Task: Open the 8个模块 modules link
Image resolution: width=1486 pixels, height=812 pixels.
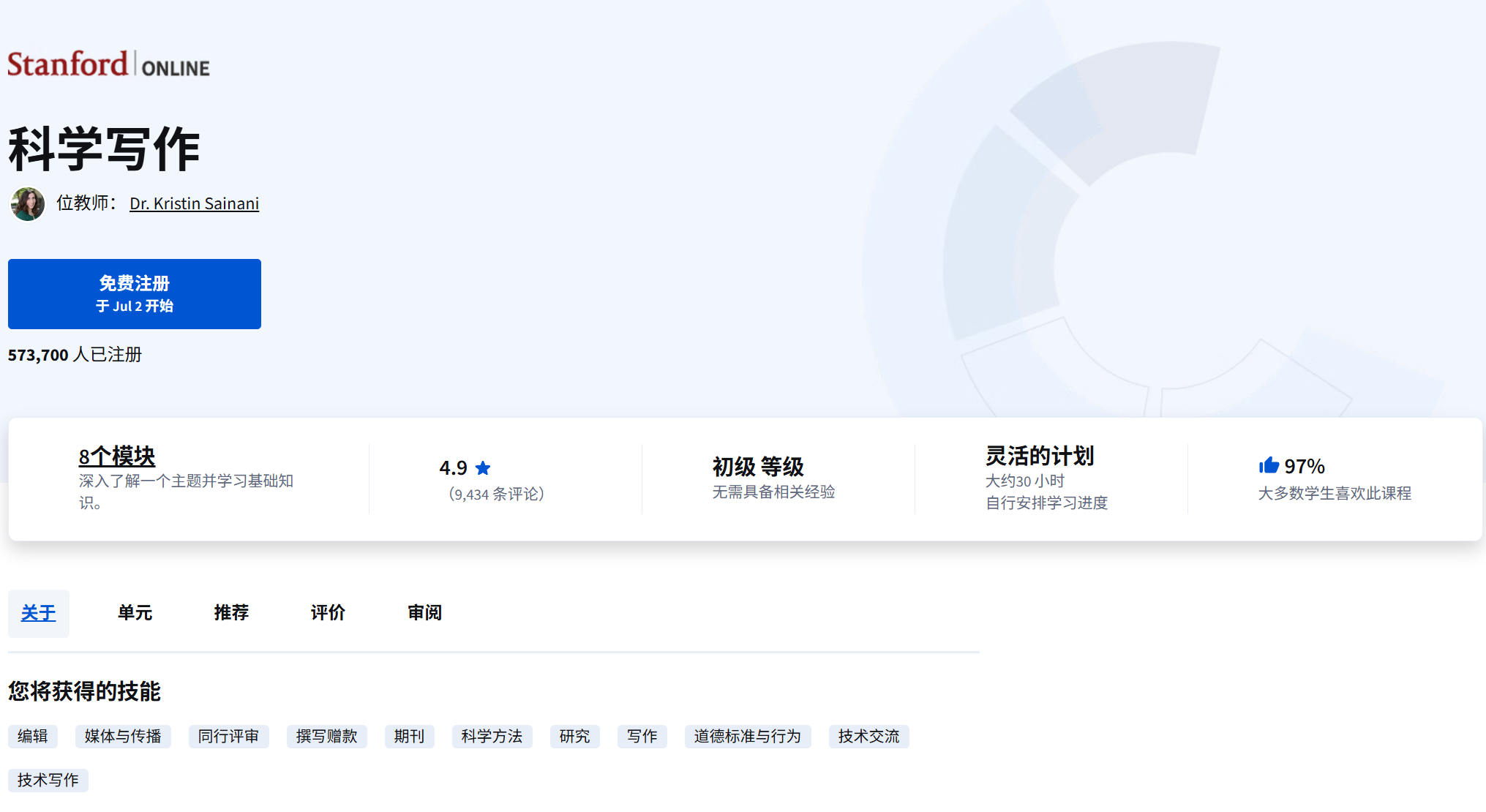Action: point(117,456)
